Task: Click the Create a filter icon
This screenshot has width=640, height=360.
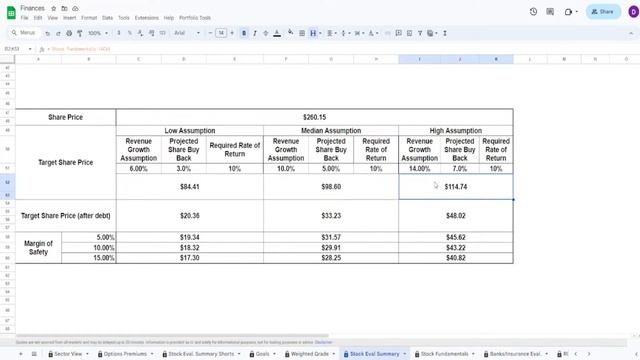Action: pos(420,33)
